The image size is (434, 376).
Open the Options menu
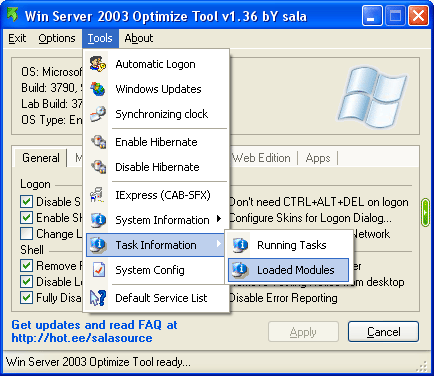click(x=57, y=38)
